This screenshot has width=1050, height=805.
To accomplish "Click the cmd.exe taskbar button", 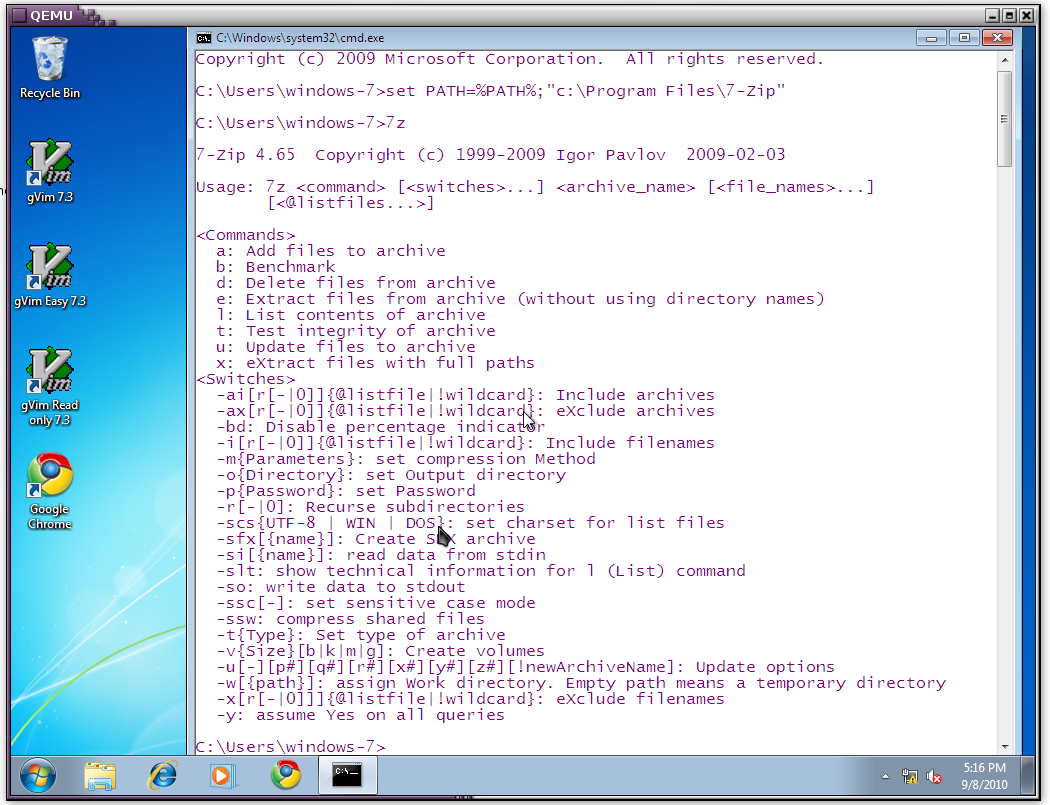I will click(x=347, y=775).
